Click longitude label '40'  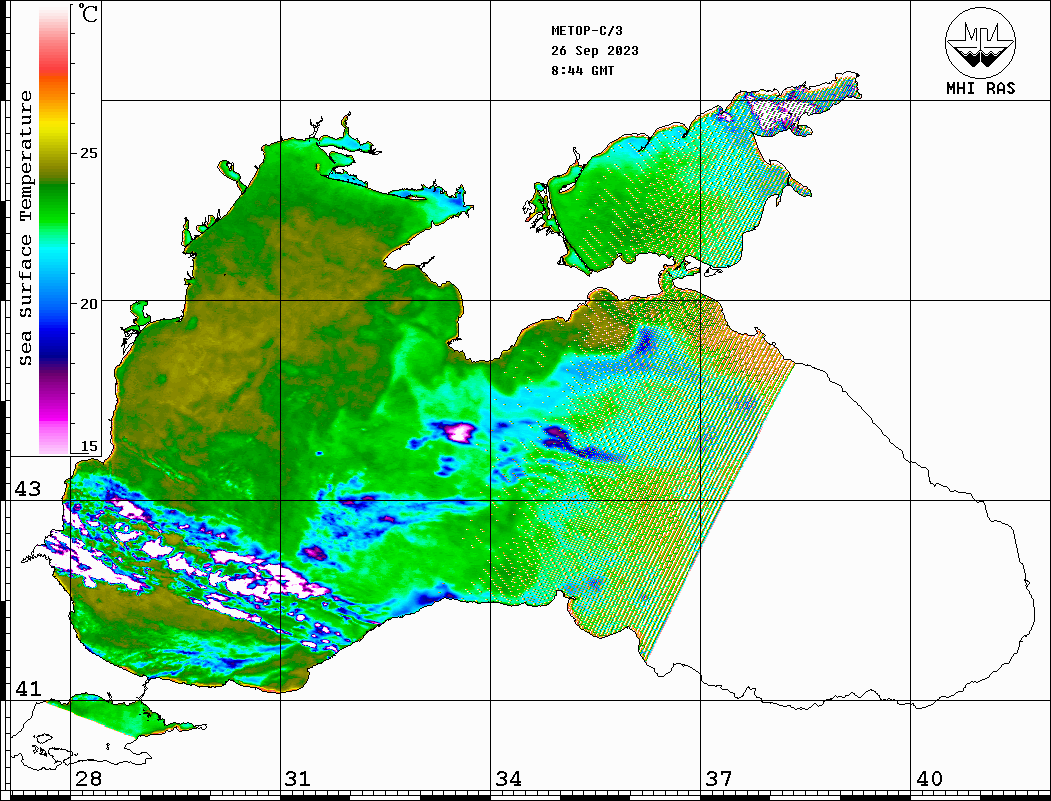point(929,779)
